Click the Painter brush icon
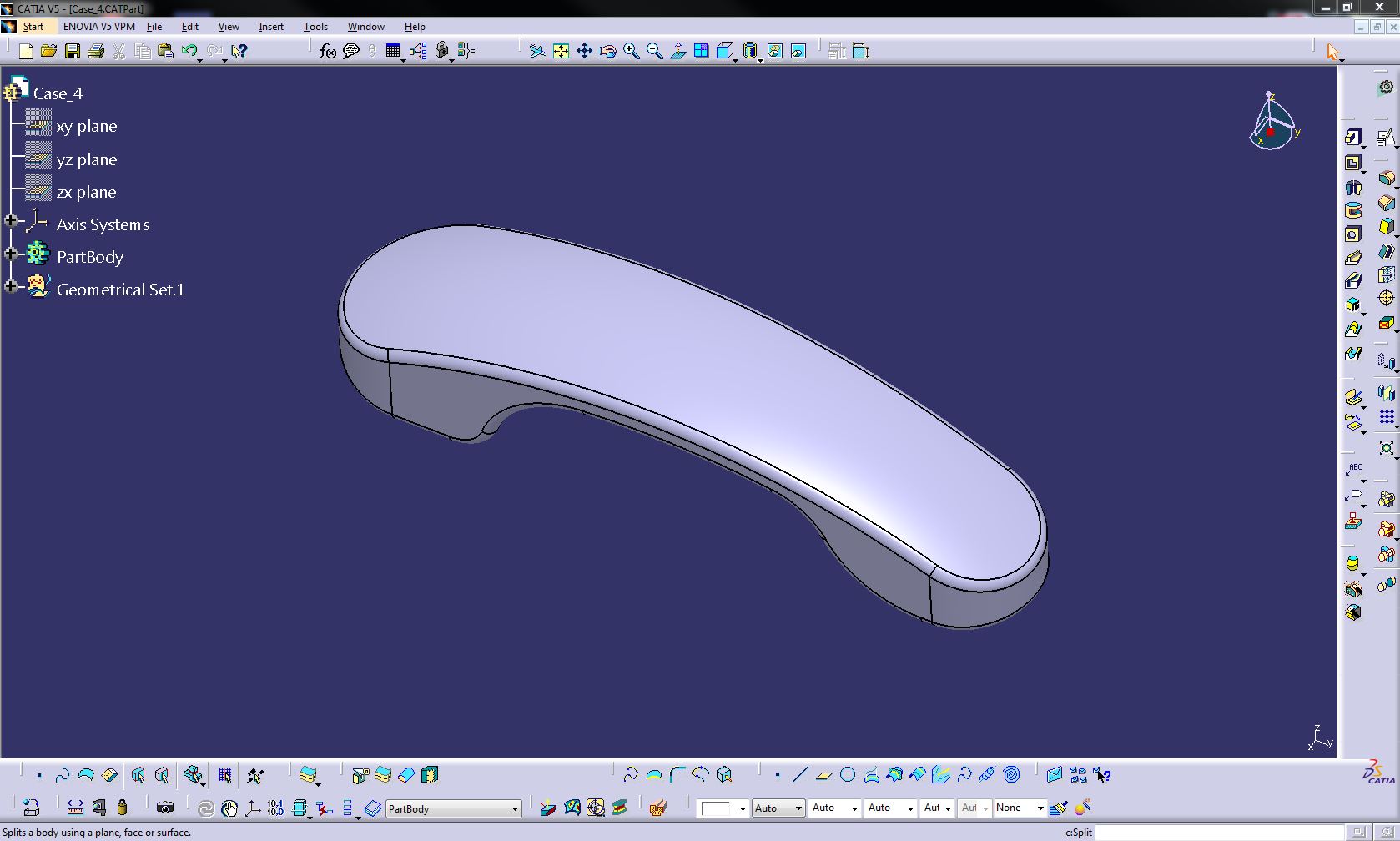This screenshot has width=1400, height=841. pyautogui.click(x=1060, y=808)
